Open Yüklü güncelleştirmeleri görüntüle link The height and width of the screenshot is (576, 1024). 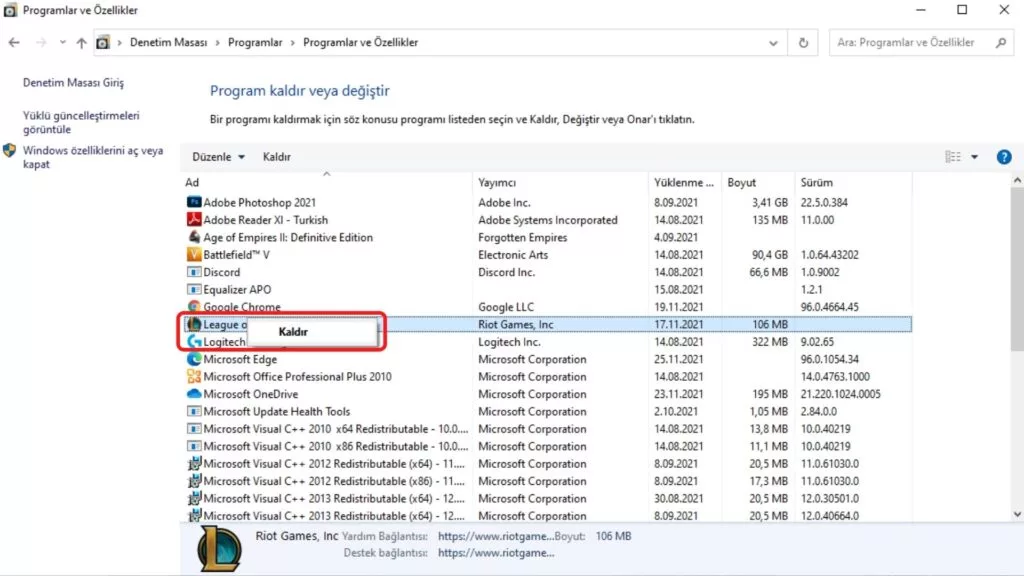(x=81, y=122)
